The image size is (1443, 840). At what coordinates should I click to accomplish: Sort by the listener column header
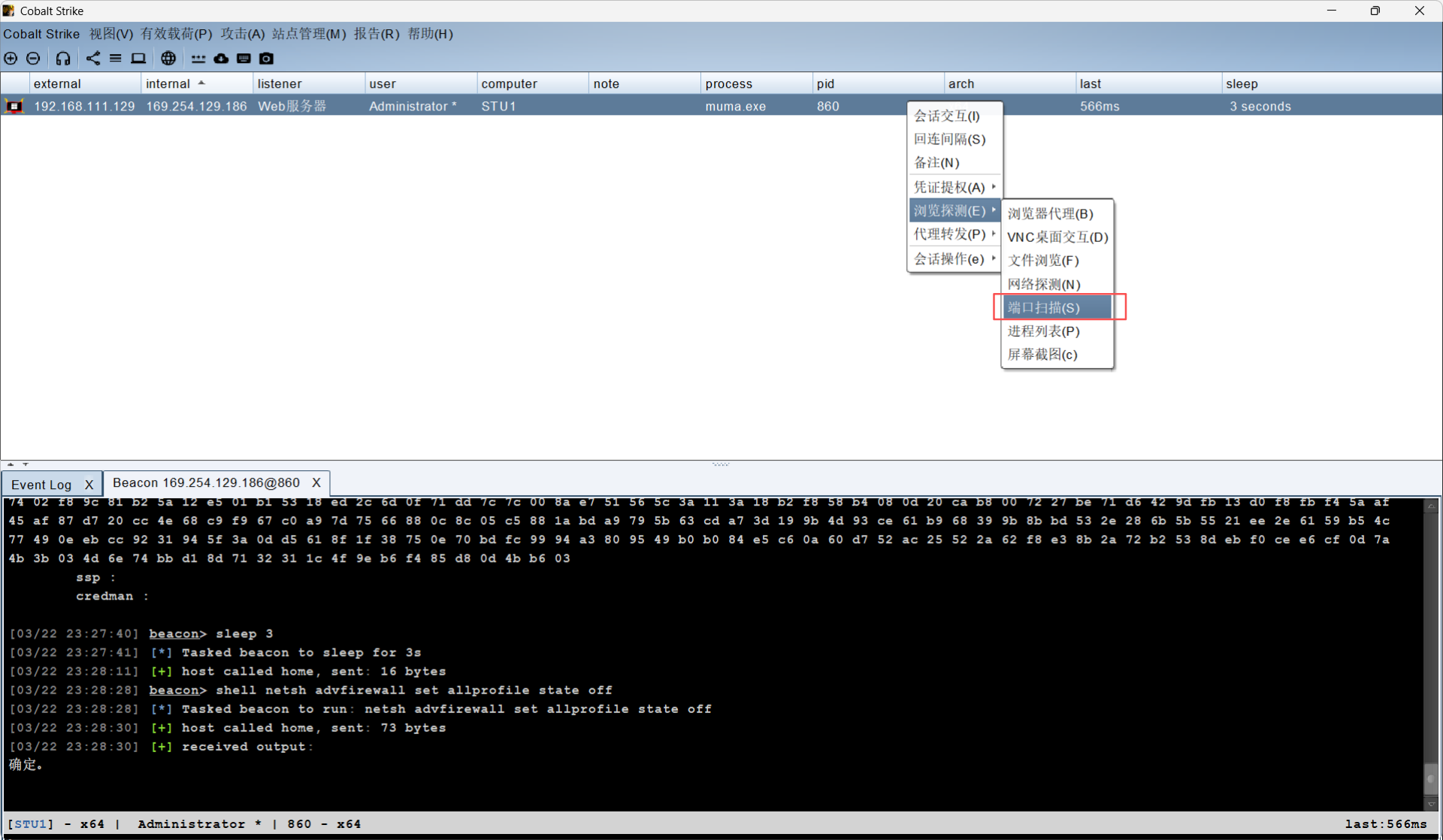coord(309,83)
